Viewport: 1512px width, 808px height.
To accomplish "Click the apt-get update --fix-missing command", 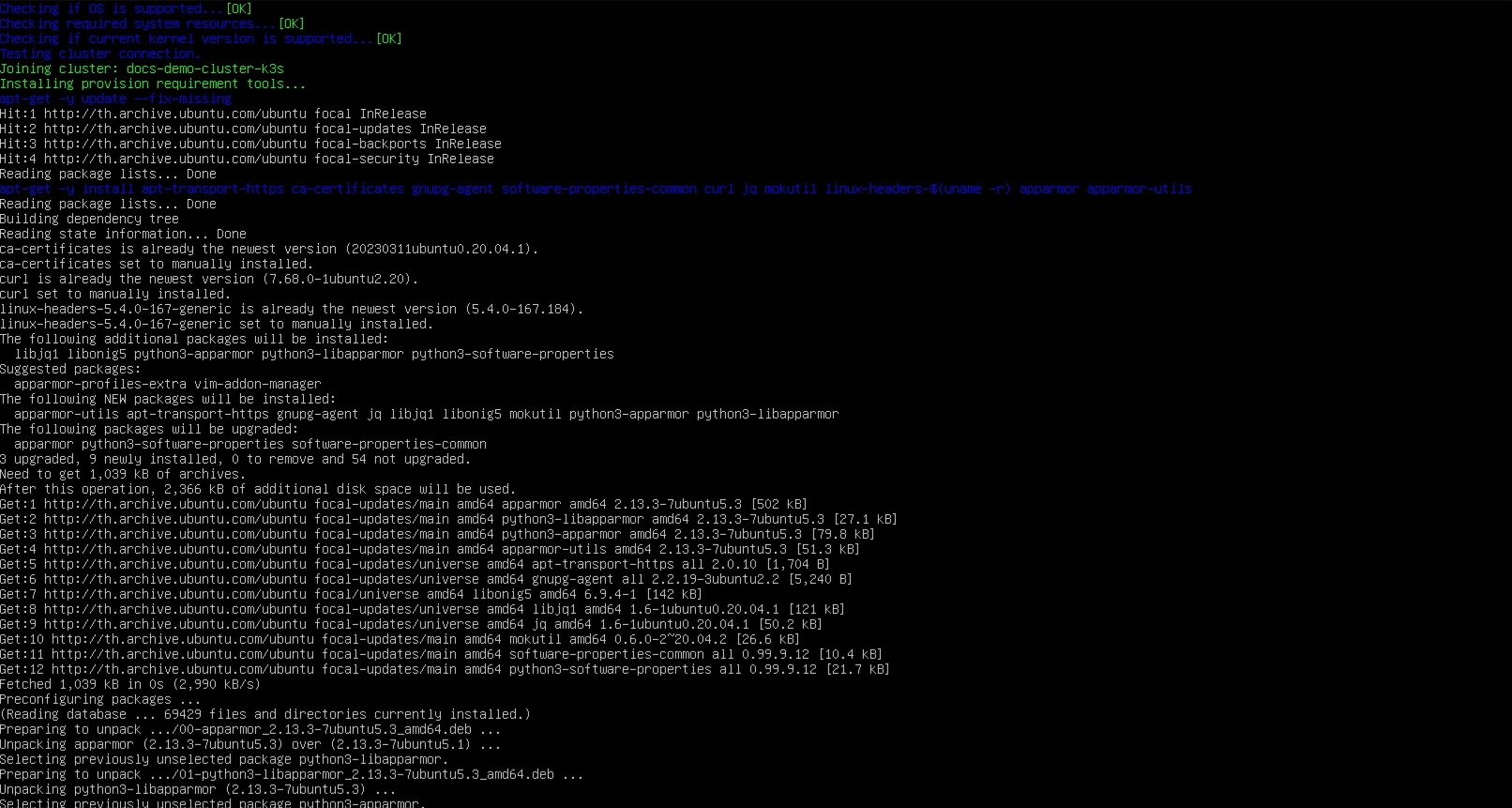I will coord(115,99).
